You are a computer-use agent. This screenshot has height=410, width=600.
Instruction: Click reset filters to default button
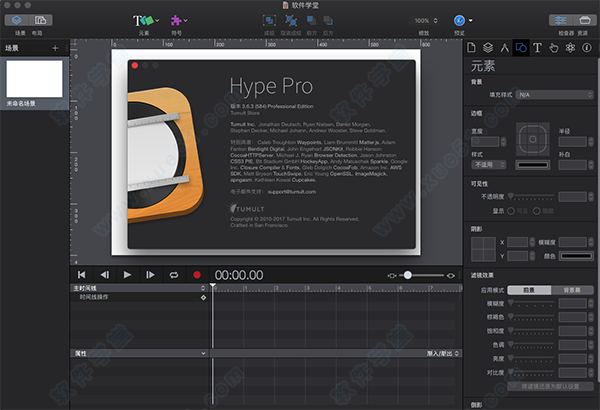551,386
